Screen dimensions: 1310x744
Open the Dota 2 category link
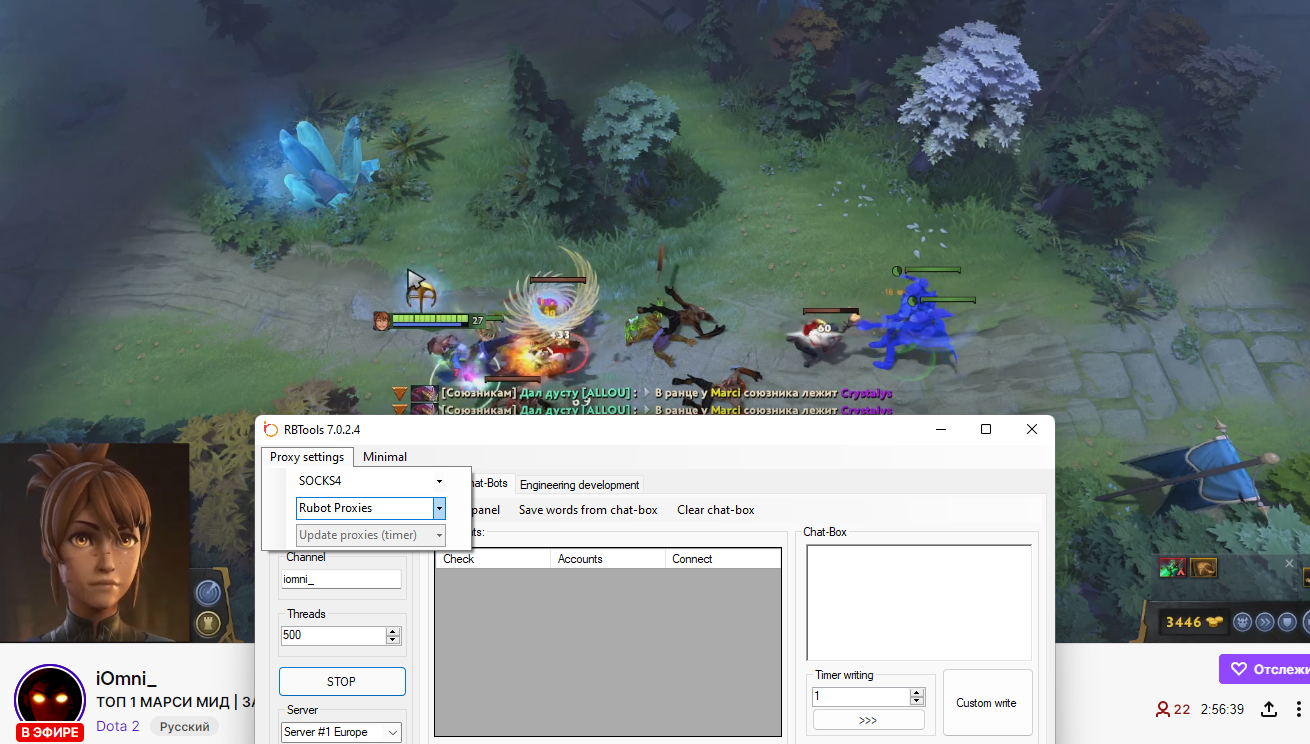117,726
